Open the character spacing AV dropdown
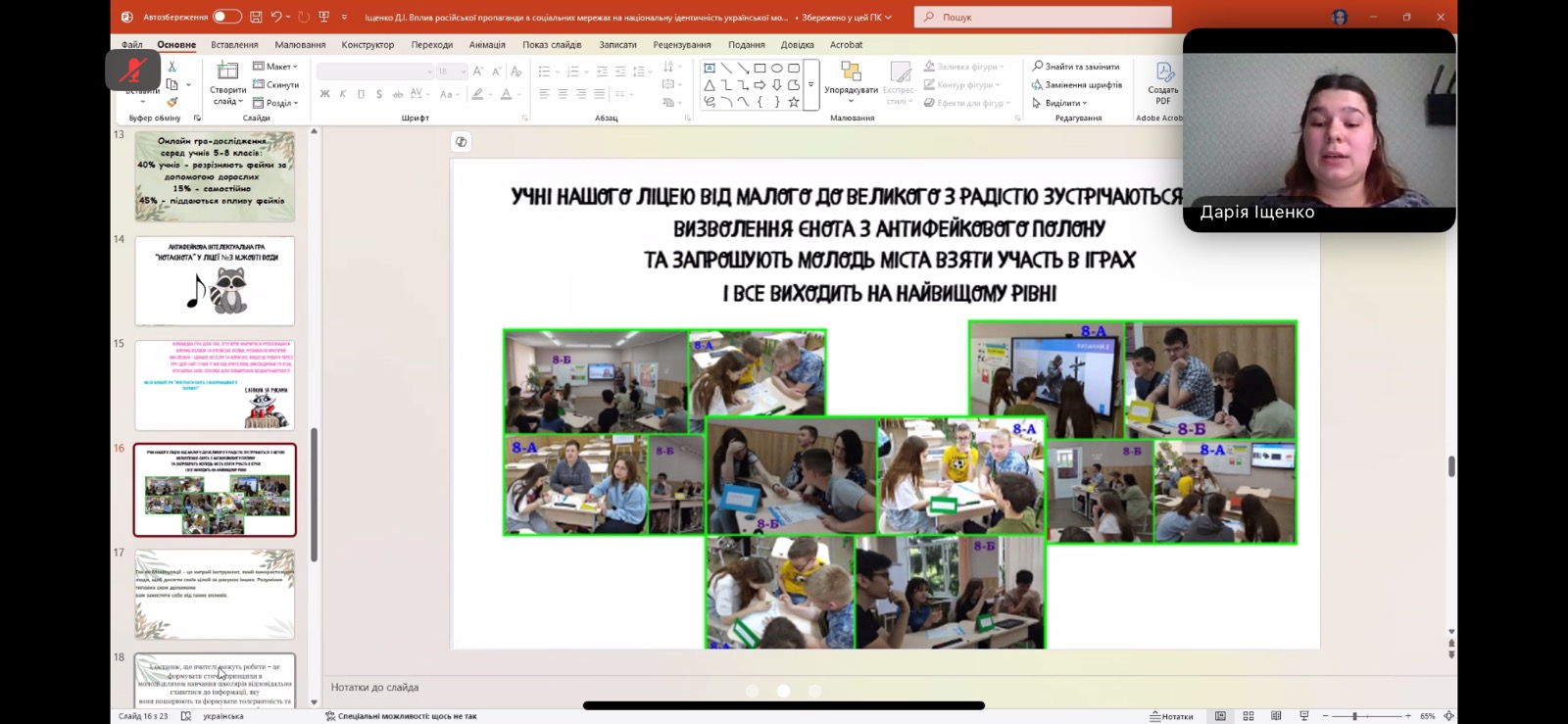Viewport: 1568px width, 724px height. tap(419, 94)
